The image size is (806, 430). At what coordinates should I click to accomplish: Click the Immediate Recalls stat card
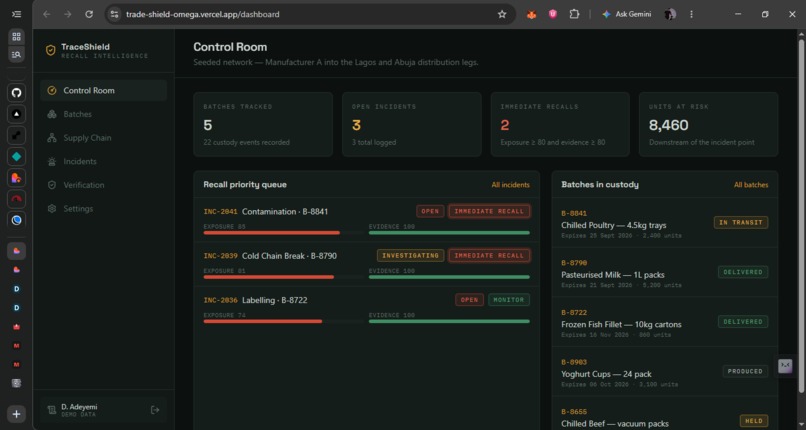[560, 124]
